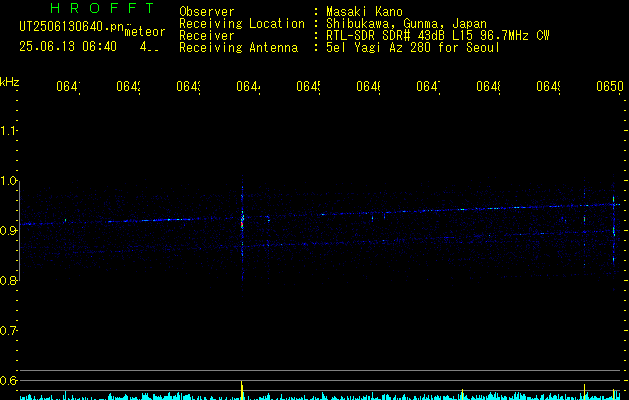Select the observer name Masaki Kano

click(364, 12)
